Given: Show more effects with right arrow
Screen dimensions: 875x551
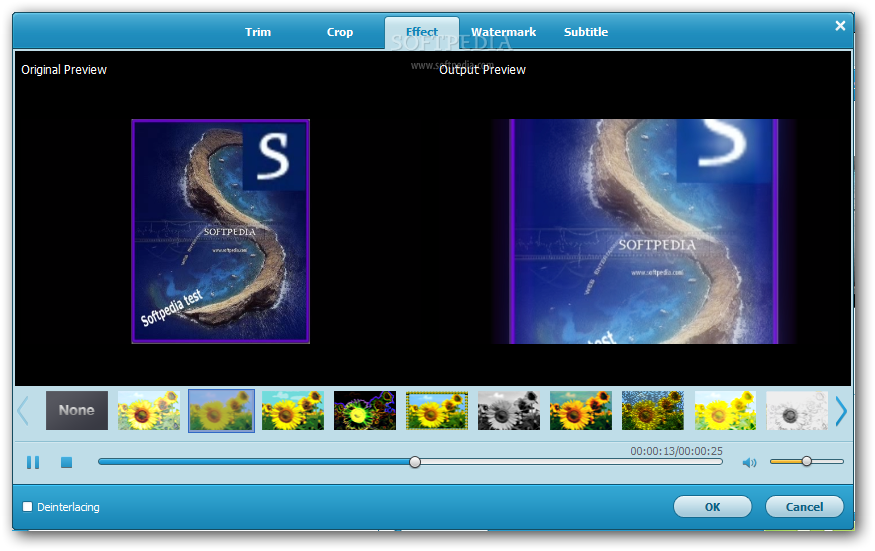Looking at the screenshot, I should click(841, 411).
